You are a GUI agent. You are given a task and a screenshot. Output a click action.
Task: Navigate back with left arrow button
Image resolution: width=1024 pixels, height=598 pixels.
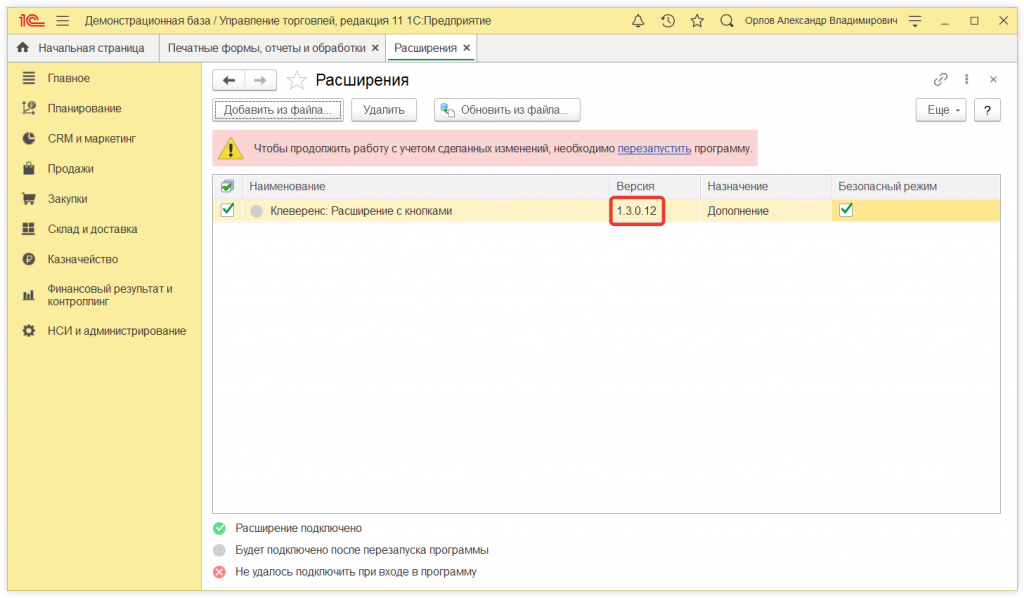click(x=230, y=81)
